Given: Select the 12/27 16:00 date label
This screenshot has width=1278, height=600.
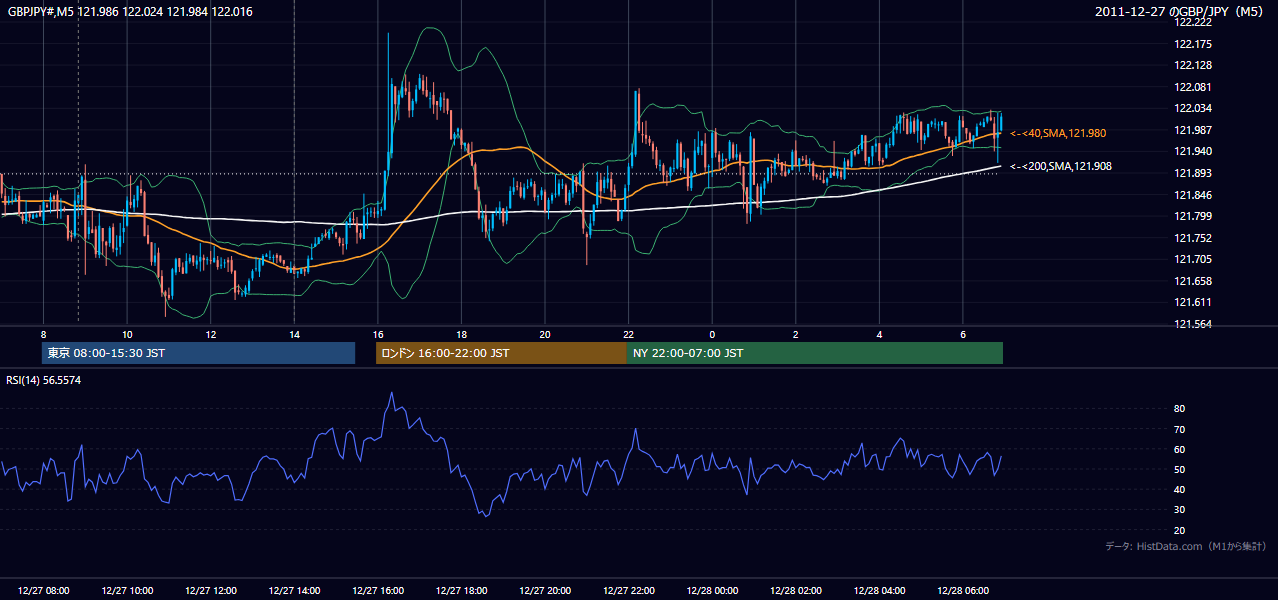Looking at the screenshot, I should [x=377, y=591].
